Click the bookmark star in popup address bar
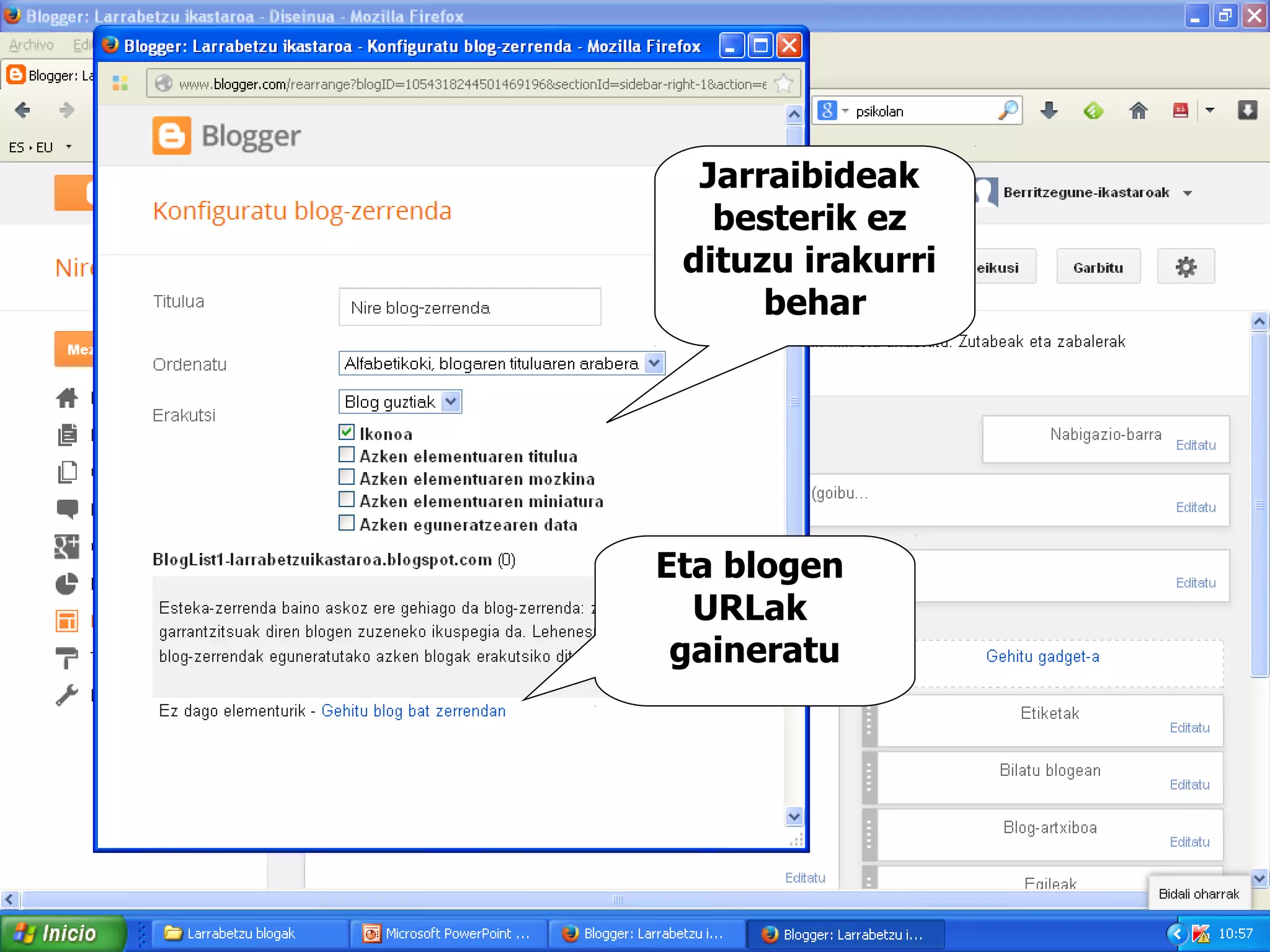The height and width of the screenshot is (952, 1270). coord(784,83)
